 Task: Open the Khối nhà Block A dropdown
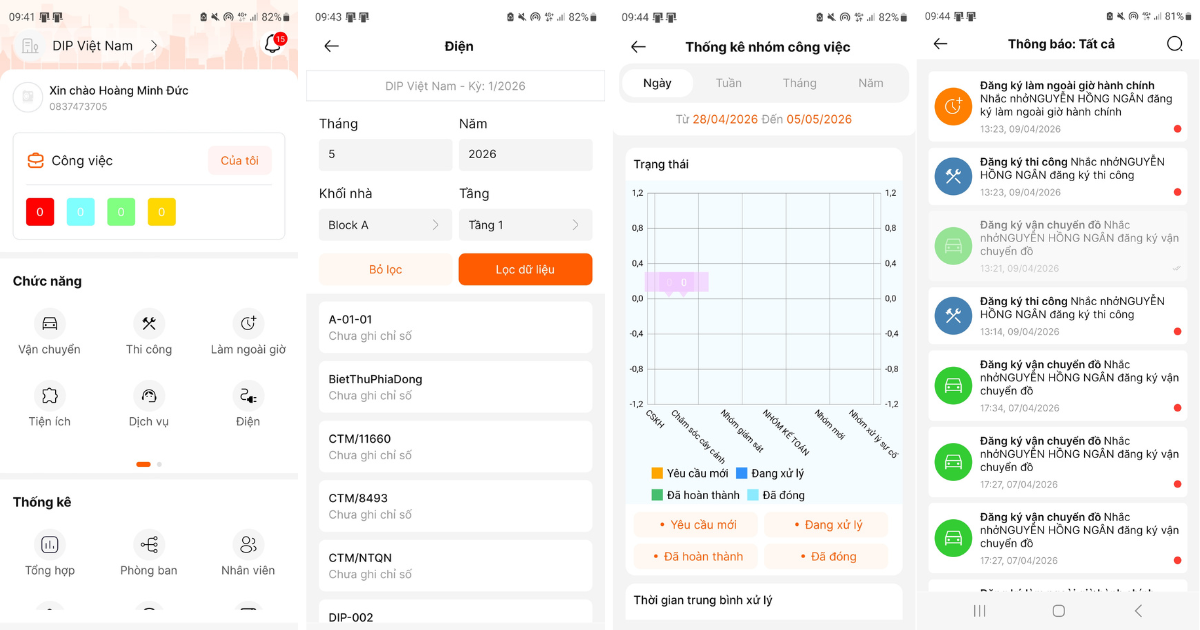(x=385, y=225)
